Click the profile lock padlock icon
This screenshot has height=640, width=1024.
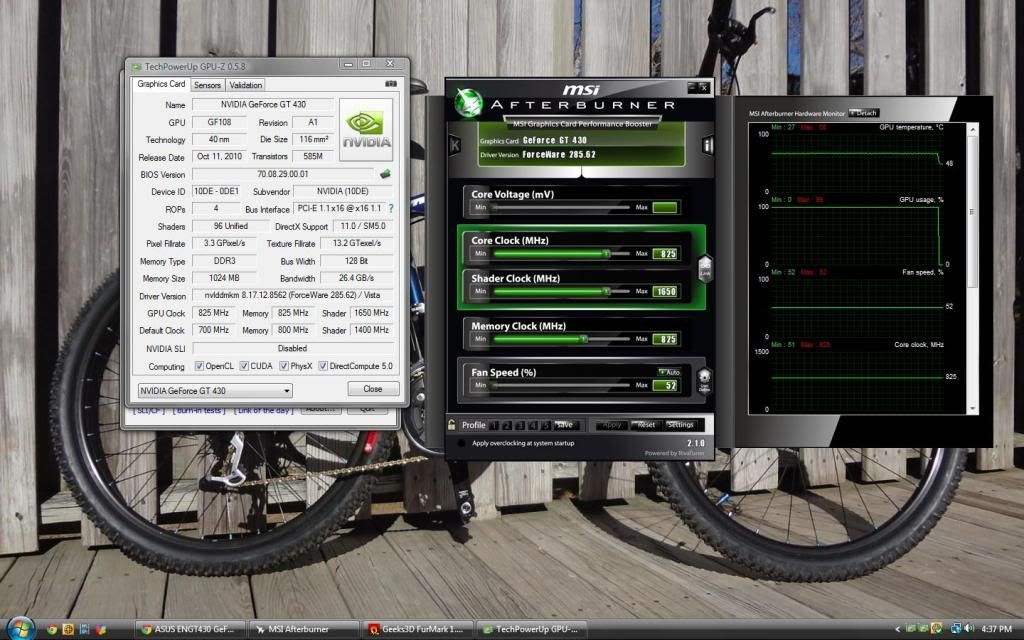coord(451,424)
